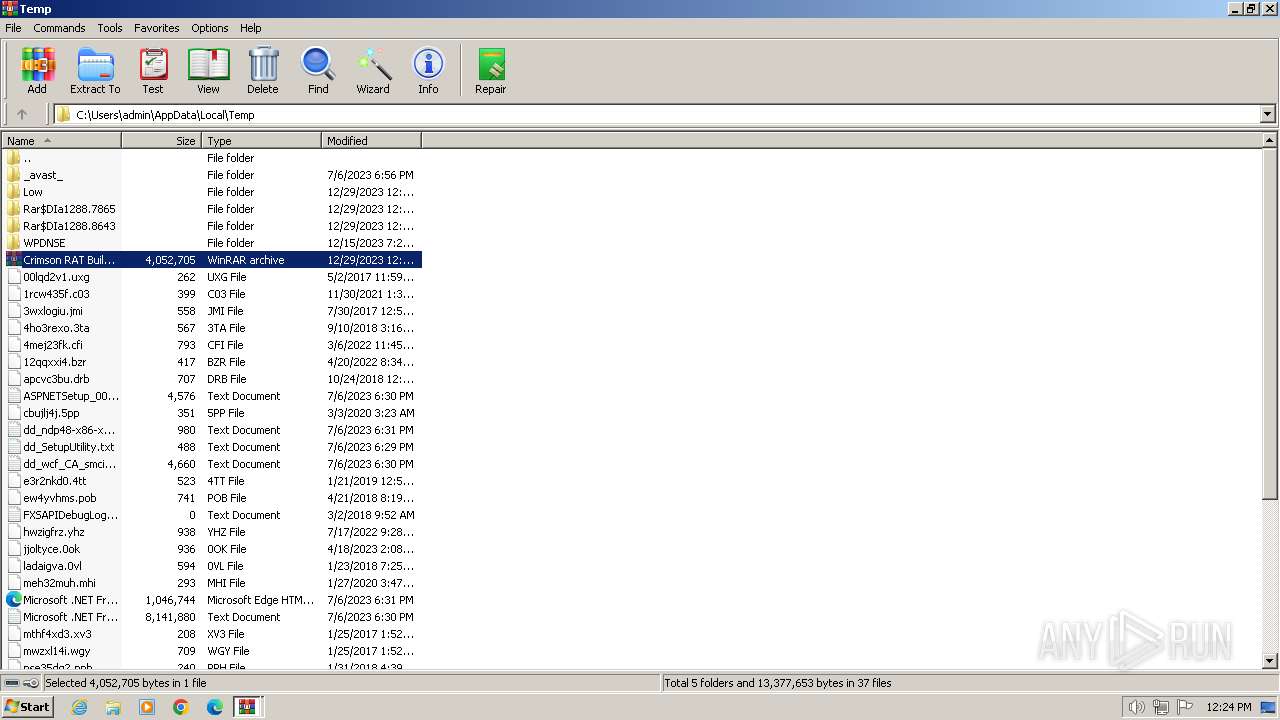Select the meh32muh.mhi file
The height and width of the screenshot is (720, 1280).
(212, 583)
